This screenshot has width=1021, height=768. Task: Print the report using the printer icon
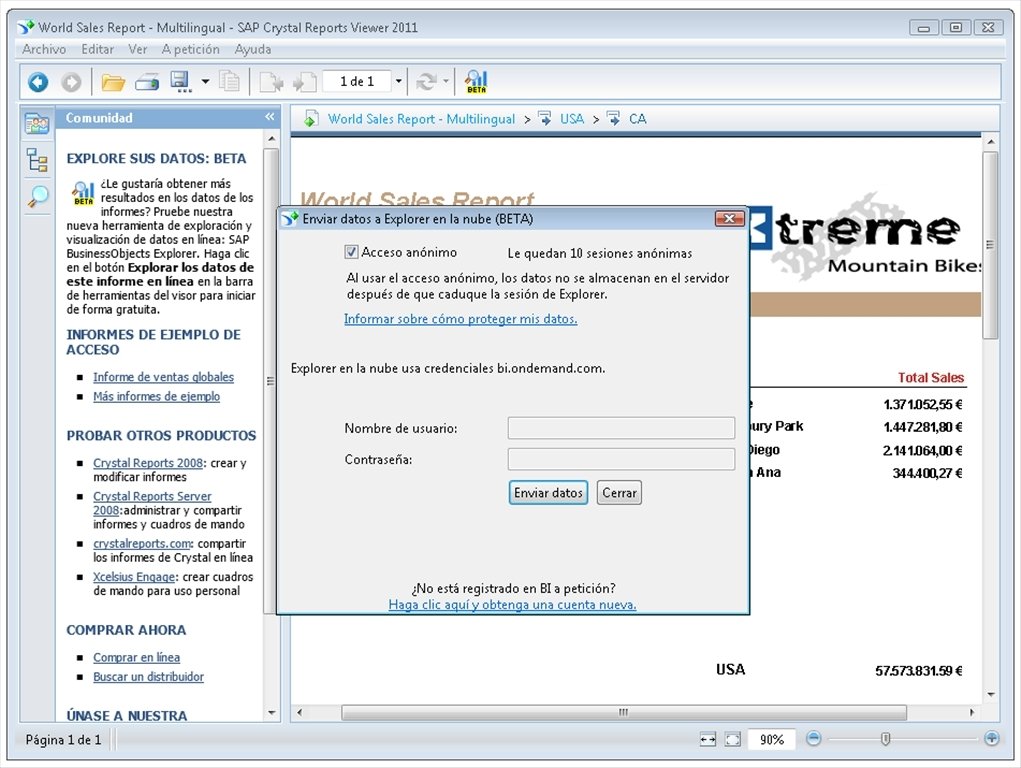click(147, 82)
